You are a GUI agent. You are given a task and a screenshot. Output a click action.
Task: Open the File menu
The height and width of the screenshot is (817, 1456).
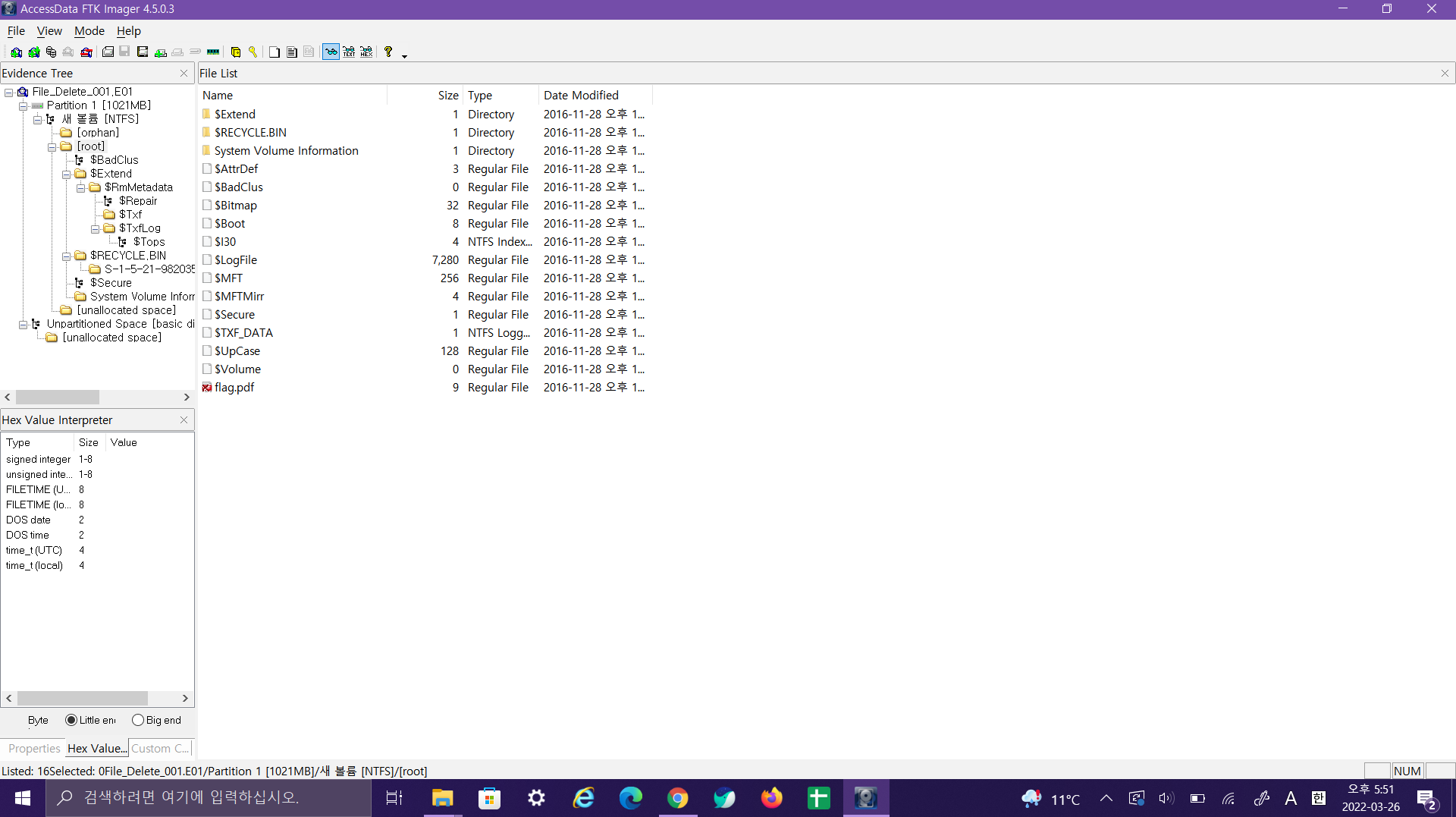click(x=16, y=31)
